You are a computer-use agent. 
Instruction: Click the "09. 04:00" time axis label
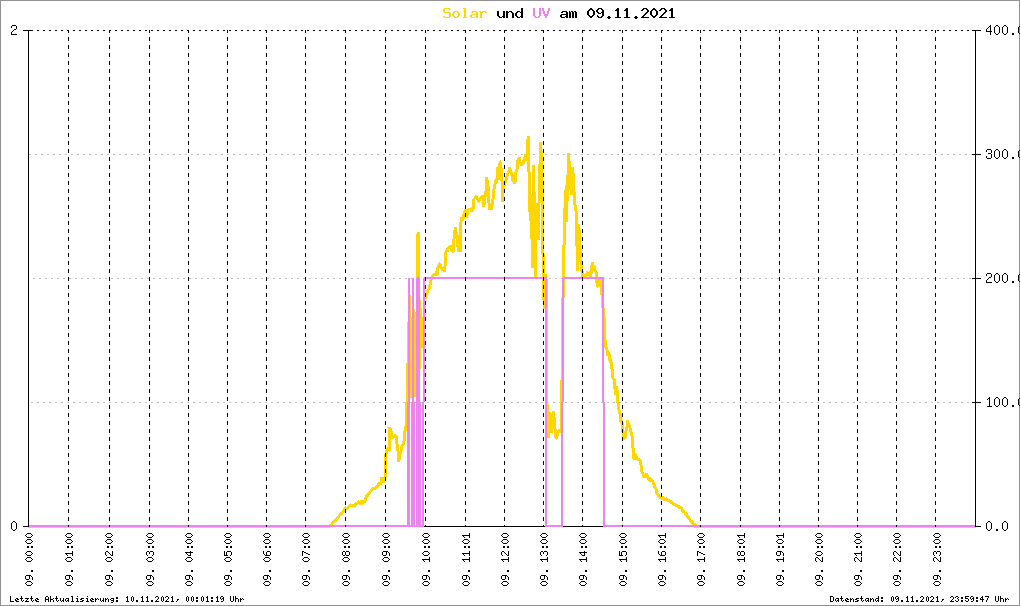point(189,560)
